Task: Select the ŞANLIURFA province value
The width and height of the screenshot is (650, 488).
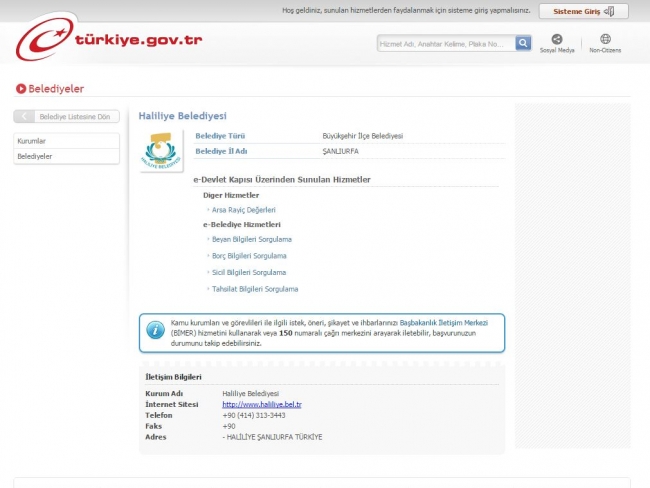Action: point(340,151)
